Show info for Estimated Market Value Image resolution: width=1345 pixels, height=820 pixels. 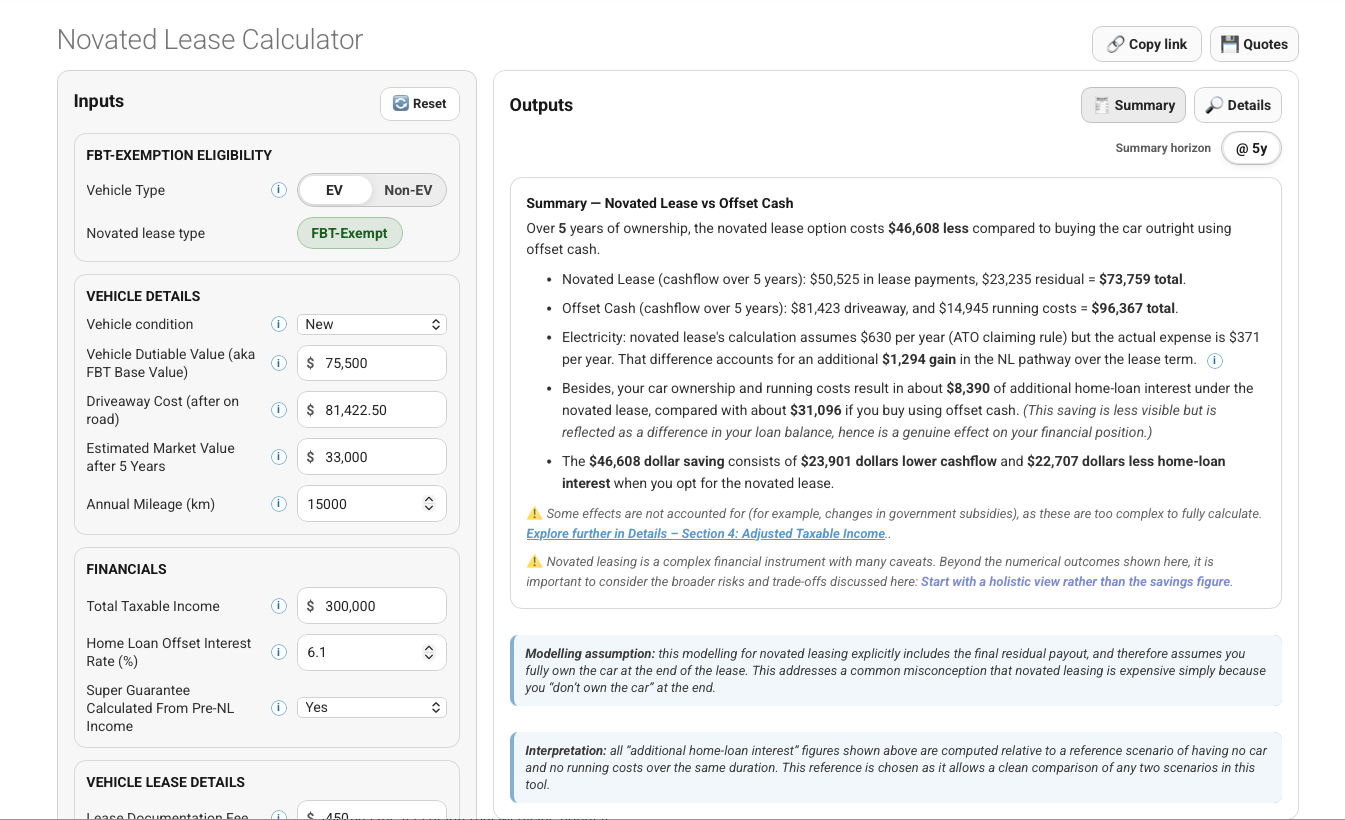click(x=279, y=457)
